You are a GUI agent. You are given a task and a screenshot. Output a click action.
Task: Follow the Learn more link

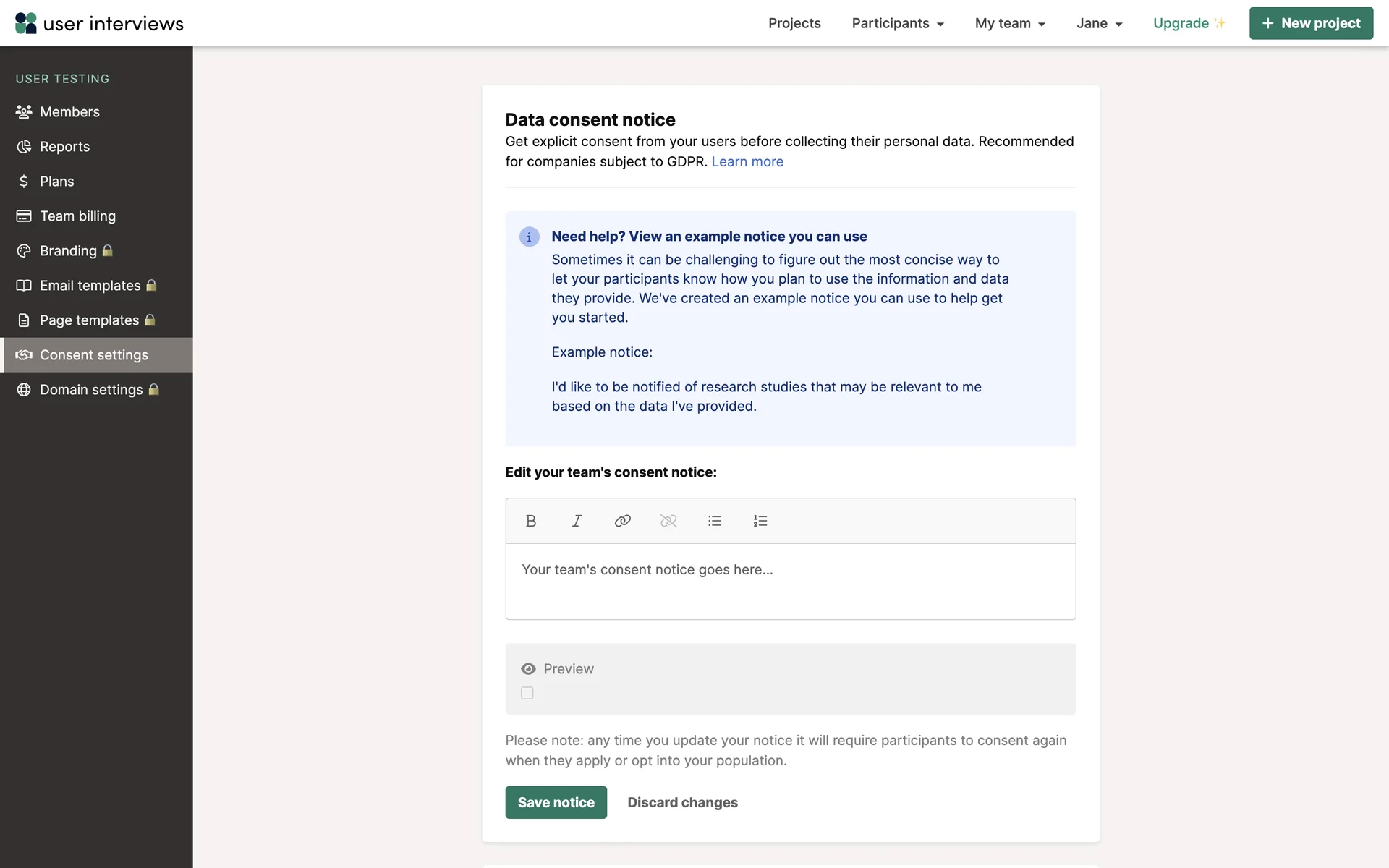pyautogui.click(x=747, y=162)
